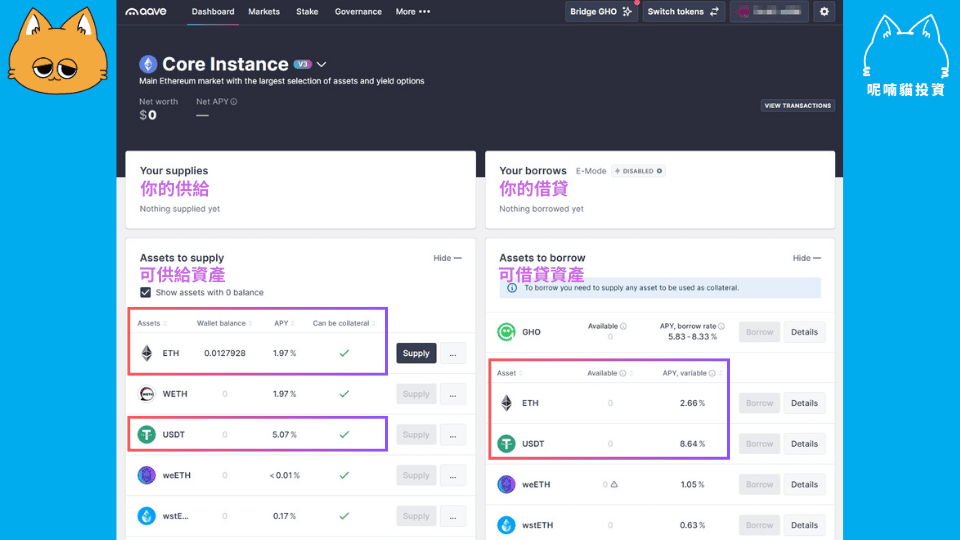Open Details for GHO
This screenshot has height=540, width=960.
[x=804, y=332]
